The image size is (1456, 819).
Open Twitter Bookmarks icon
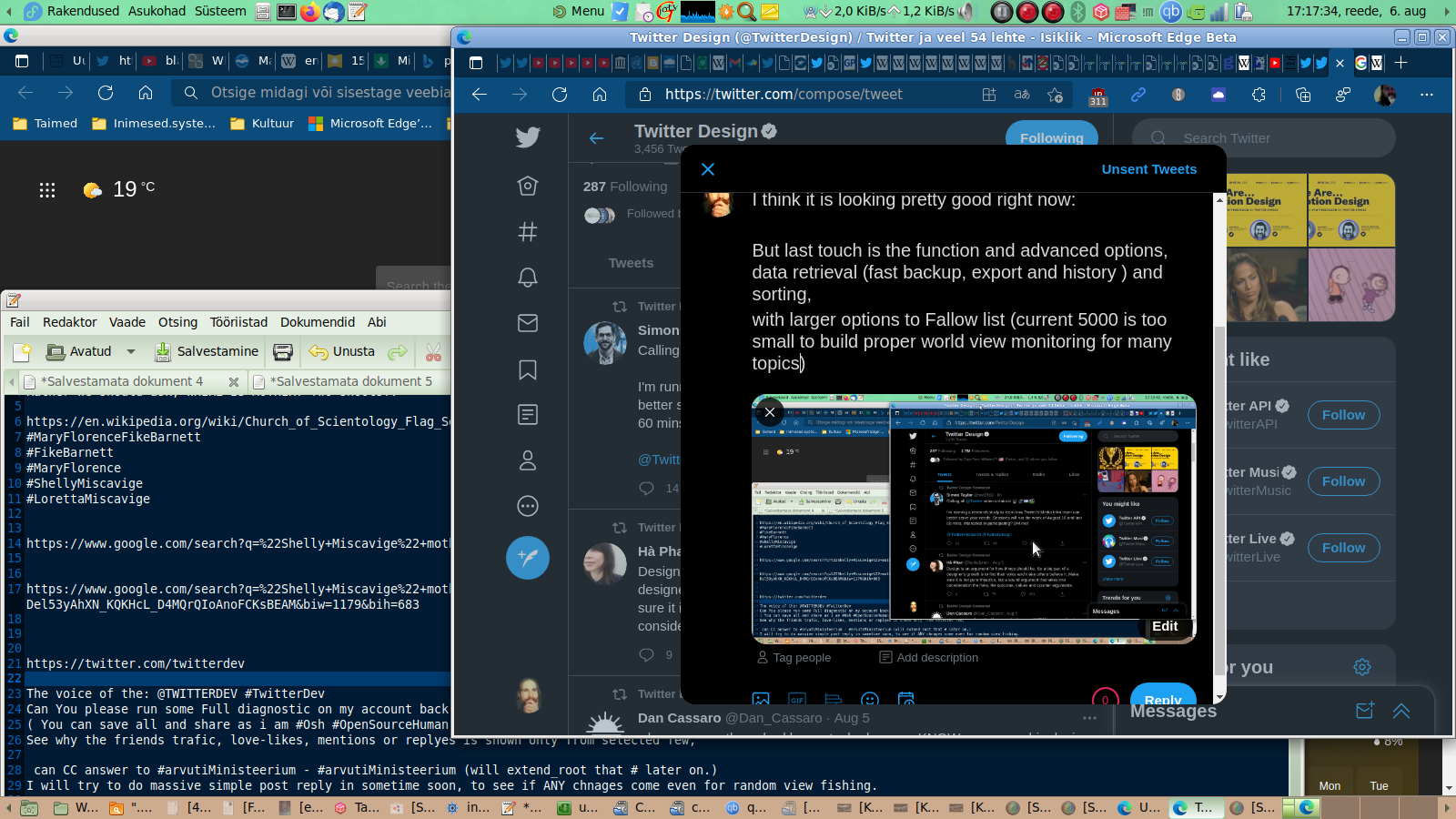tap(528, 369)
